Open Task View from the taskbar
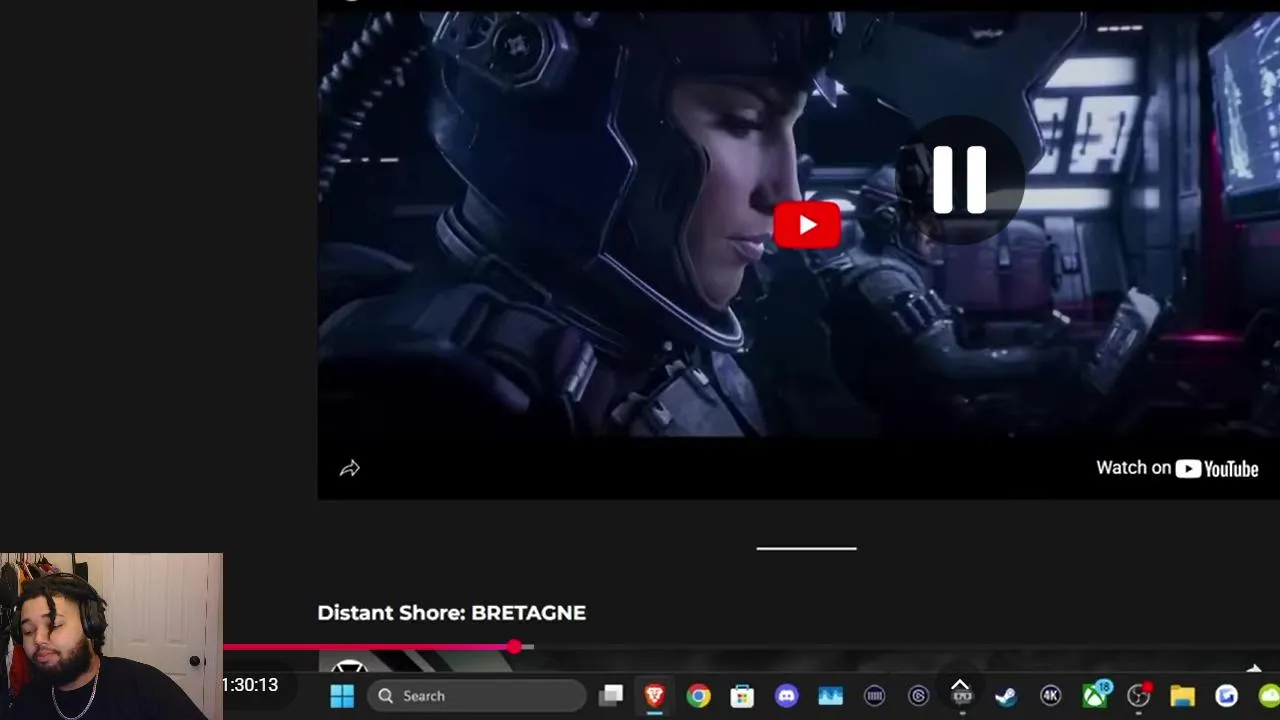Viewport: 1280px width, 720px height. (611, 696)
